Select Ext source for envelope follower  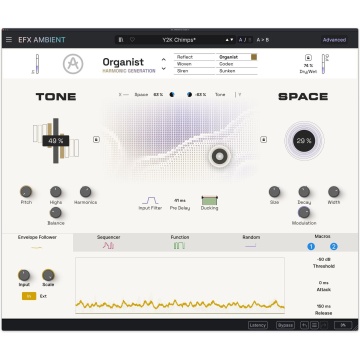pos(43,296)
